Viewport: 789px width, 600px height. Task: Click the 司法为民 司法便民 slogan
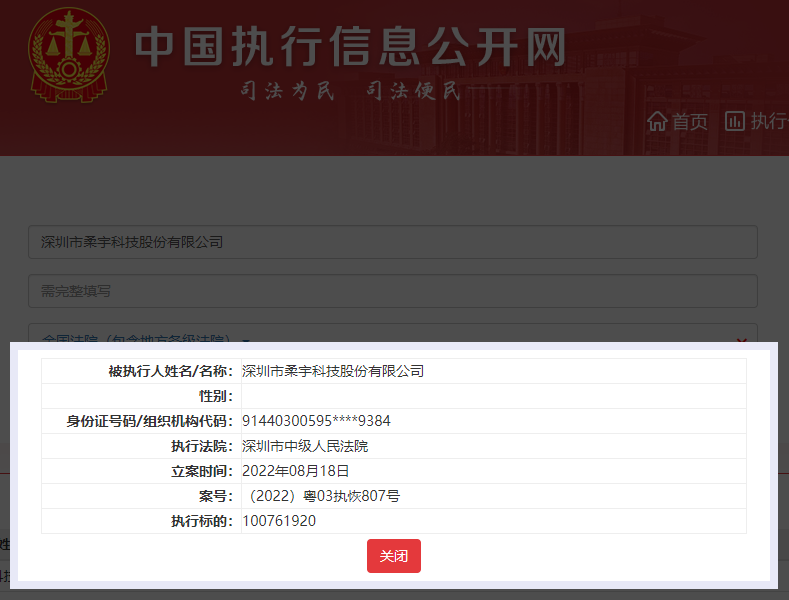point(350,91)
